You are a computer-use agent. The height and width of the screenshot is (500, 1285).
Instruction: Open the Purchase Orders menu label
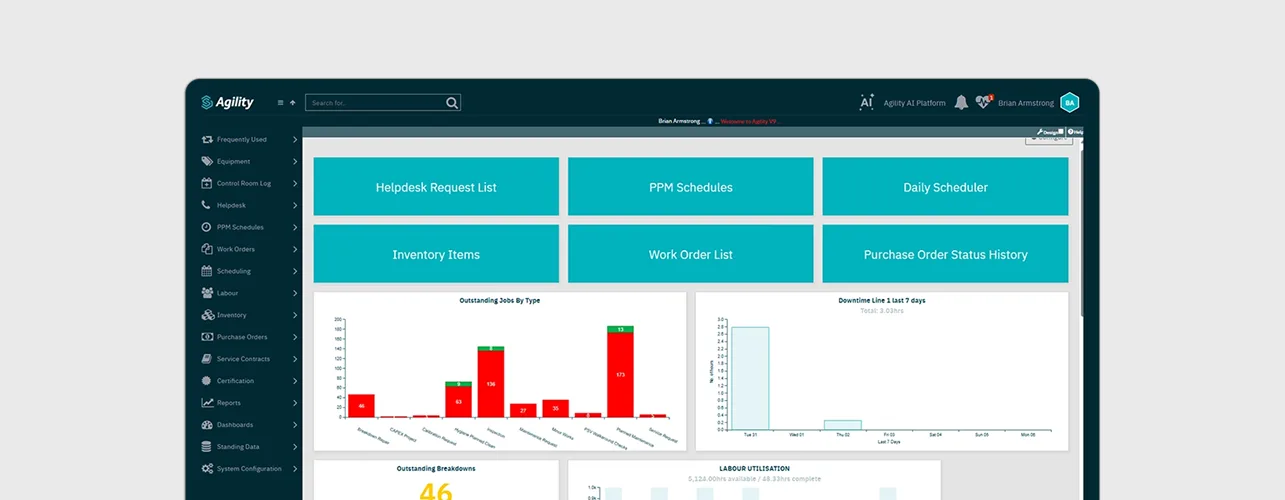click(x=242, y=337)
